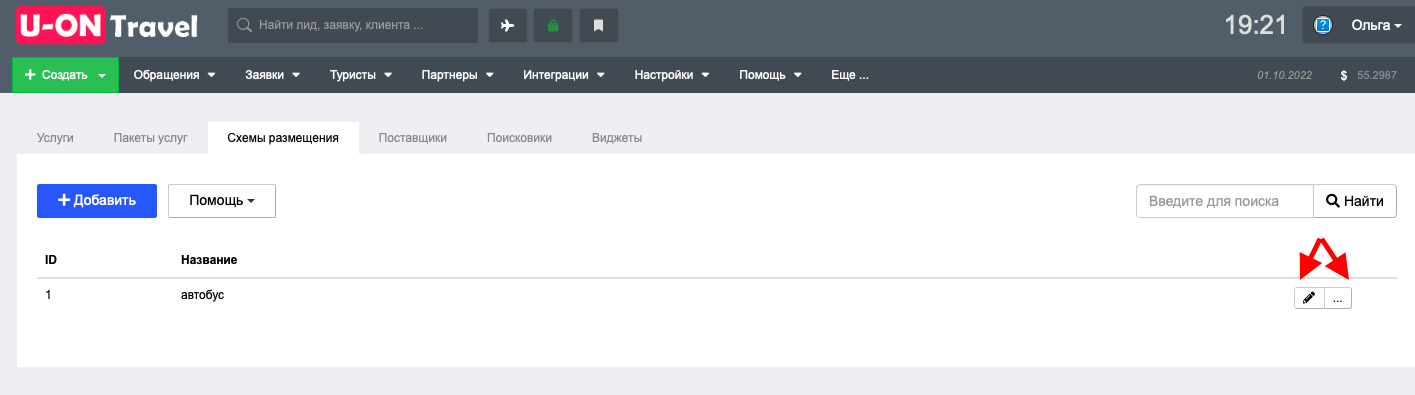Viewport: 1415px width, 395px height.
Task: Open the Туристы menu
Action: click(361, 75)
